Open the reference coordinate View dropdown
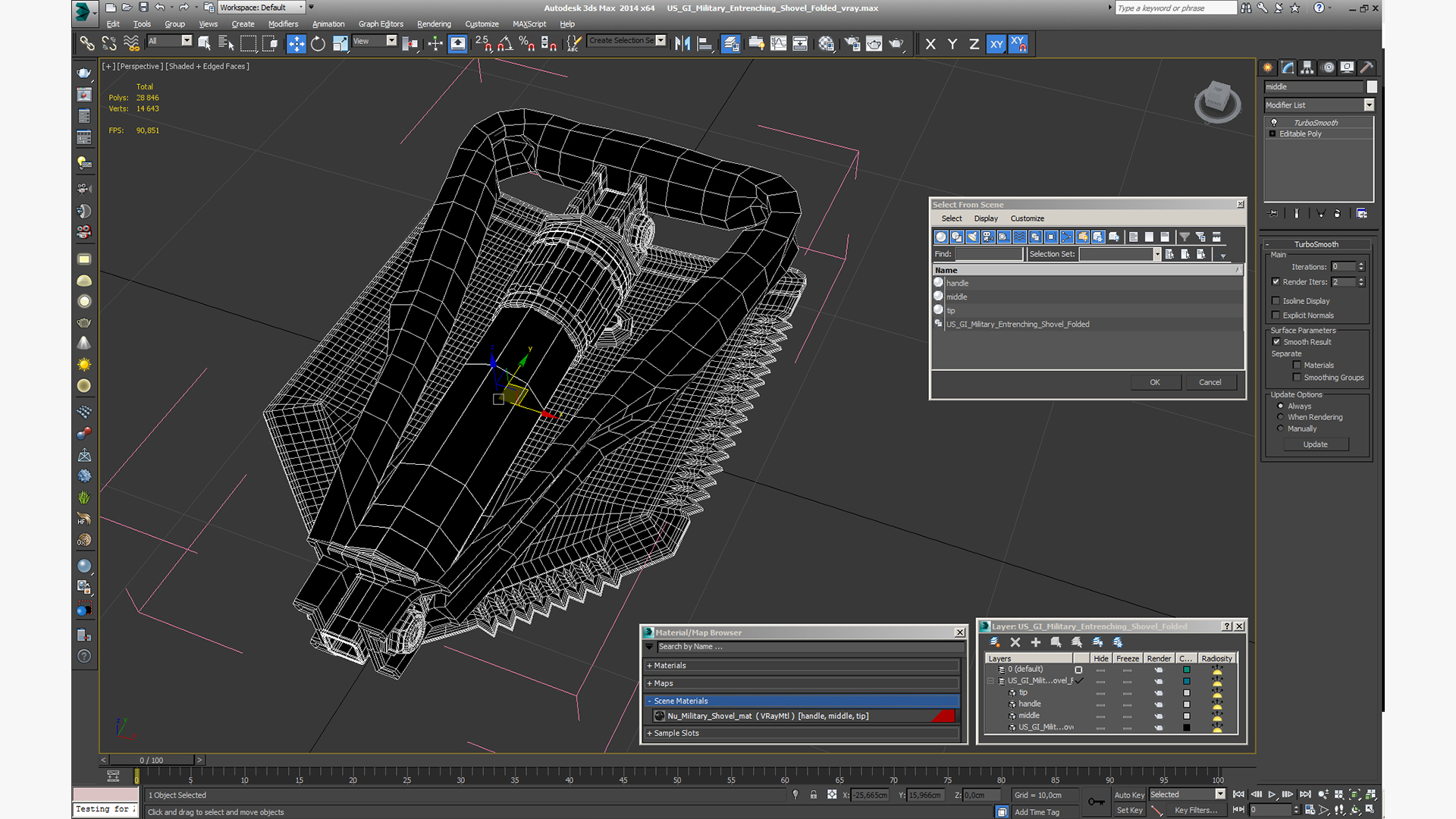 tap(391, 41)
